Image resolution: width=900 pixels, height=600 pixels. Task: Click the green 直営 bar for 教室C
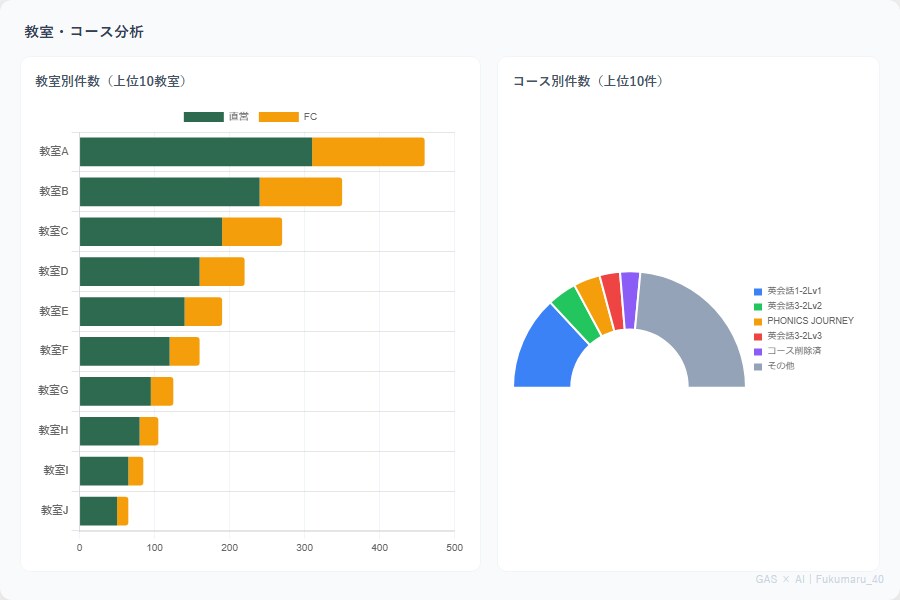(151, 231)
